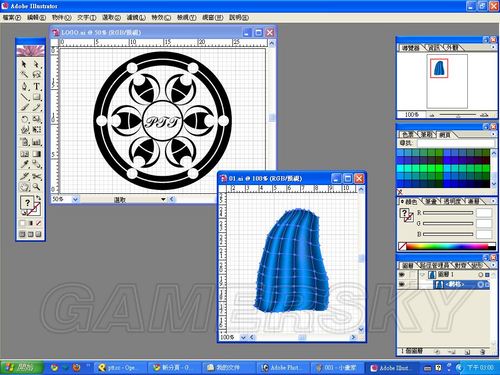
Task: Select the Rotate tool
Action: (x=24, y=119)
